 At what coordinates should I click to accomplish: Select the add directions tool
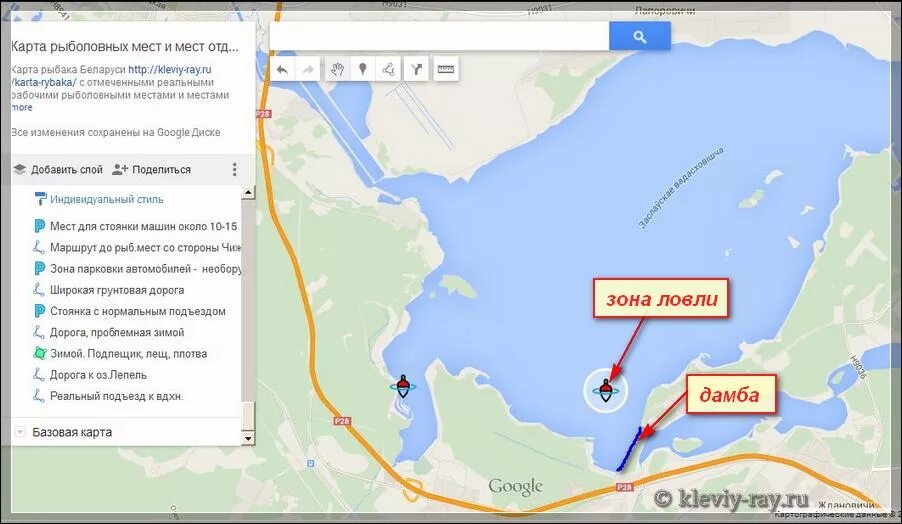[x=416, y=70]
